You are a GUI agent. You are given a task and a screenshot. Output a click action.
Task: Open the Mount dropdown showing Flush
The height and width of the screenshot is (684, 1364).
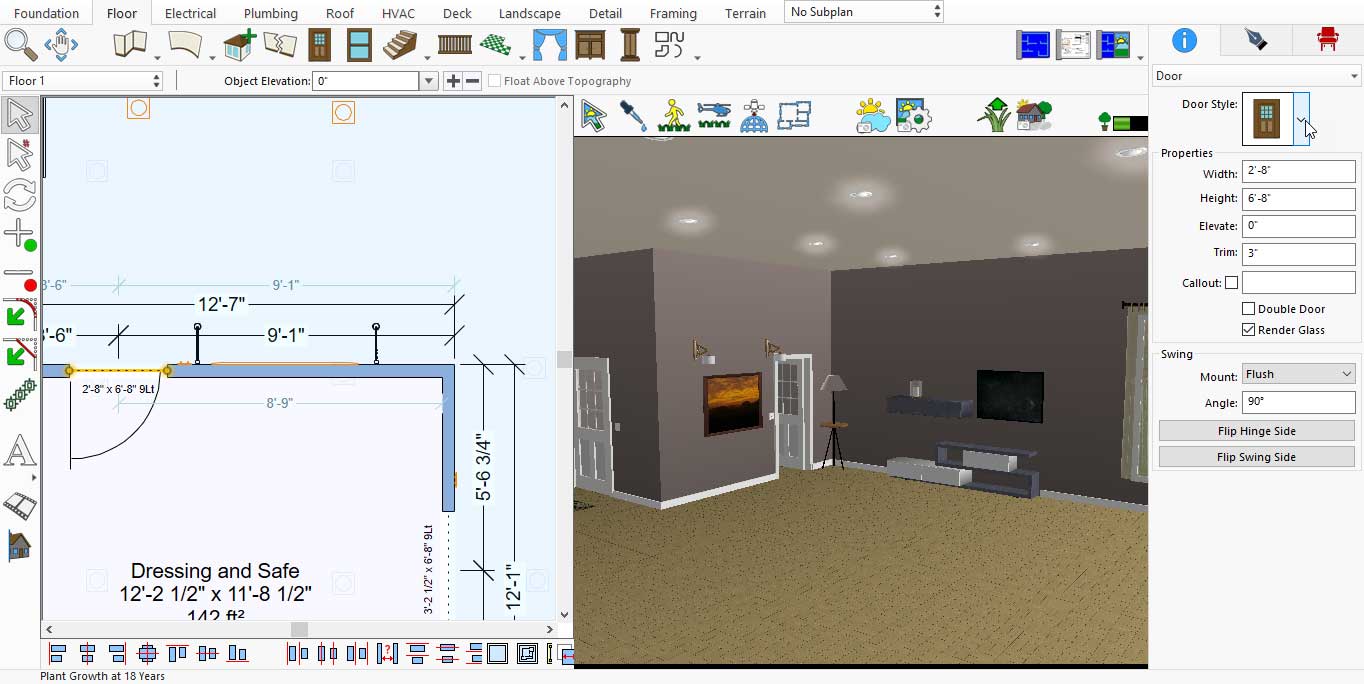[x=1298, y=374]
